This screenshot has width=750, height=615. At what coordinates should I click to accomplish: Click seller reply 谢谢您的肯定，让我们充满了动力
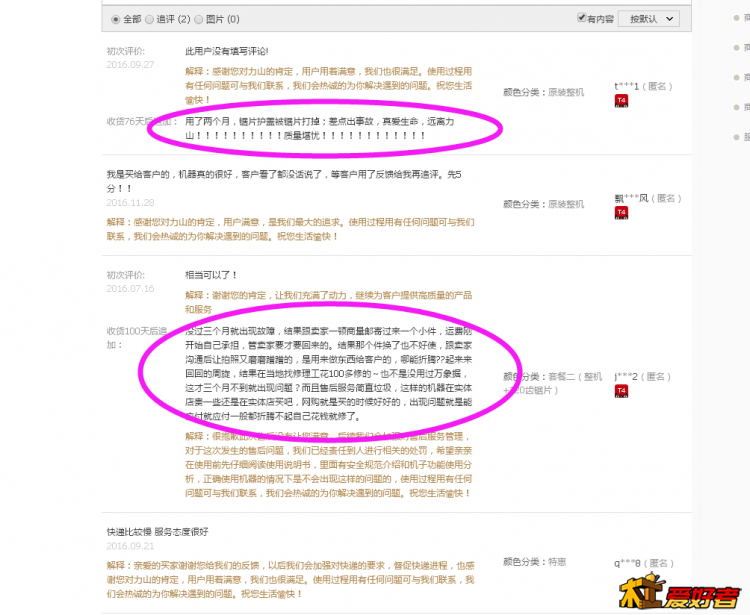pyautogui.click(x=329, y=302)
